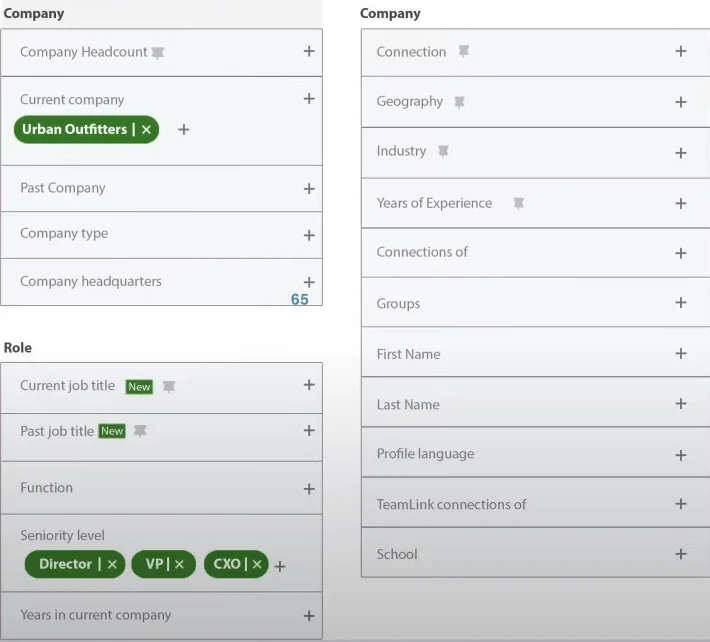Select the Director chip label

pyautogui.click(x=65, y=564)
